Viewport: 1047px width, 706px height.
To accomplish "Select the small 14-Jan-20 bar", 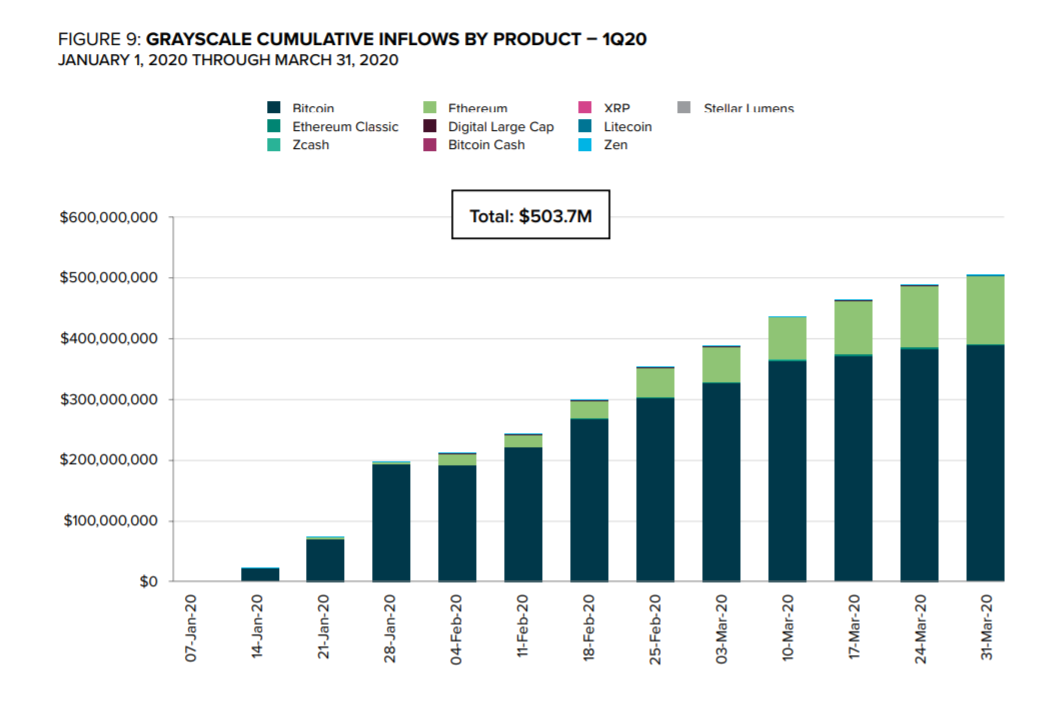I will pos(260,574).
